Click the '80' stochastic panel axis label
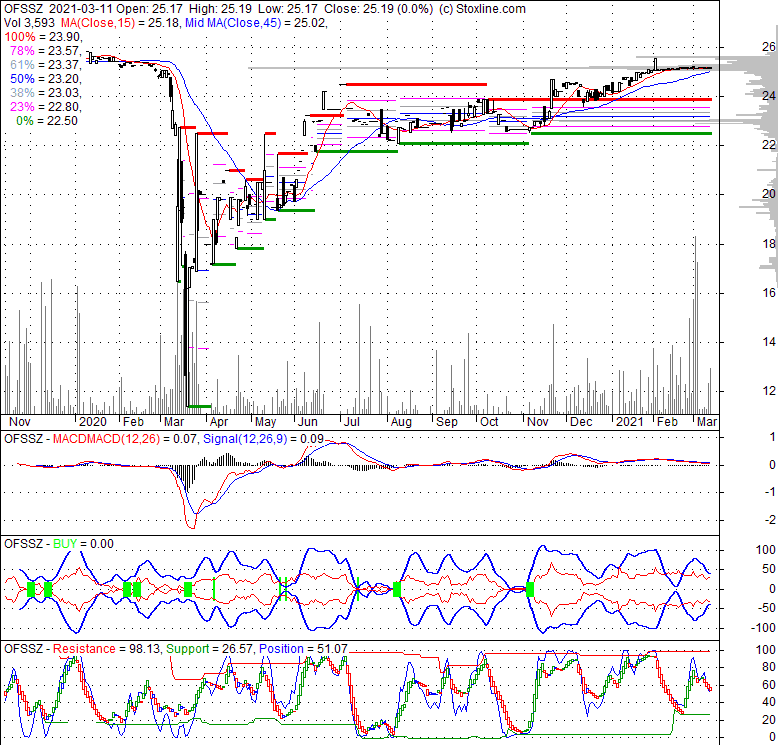Image resolution: width=780 pixels, height=745 pixels. (769, 667)
